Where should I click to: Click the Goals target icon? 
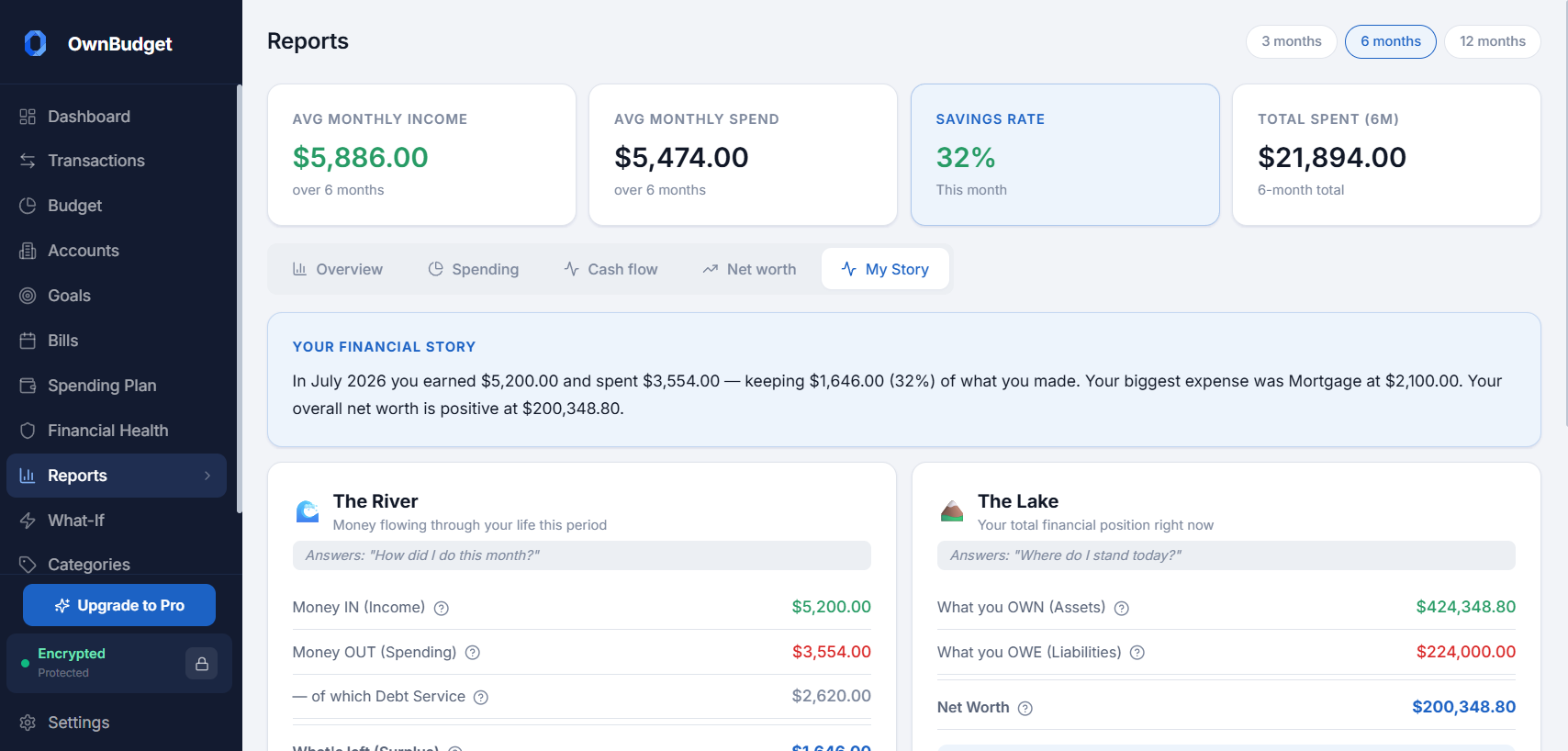click(x=28, y=296)
